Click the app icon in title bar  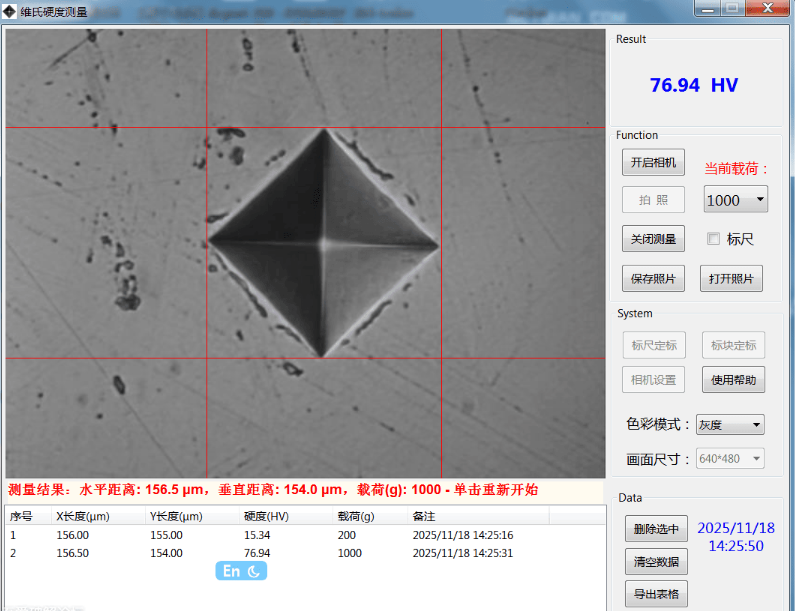pyautogui.click(x=11, y=12)
